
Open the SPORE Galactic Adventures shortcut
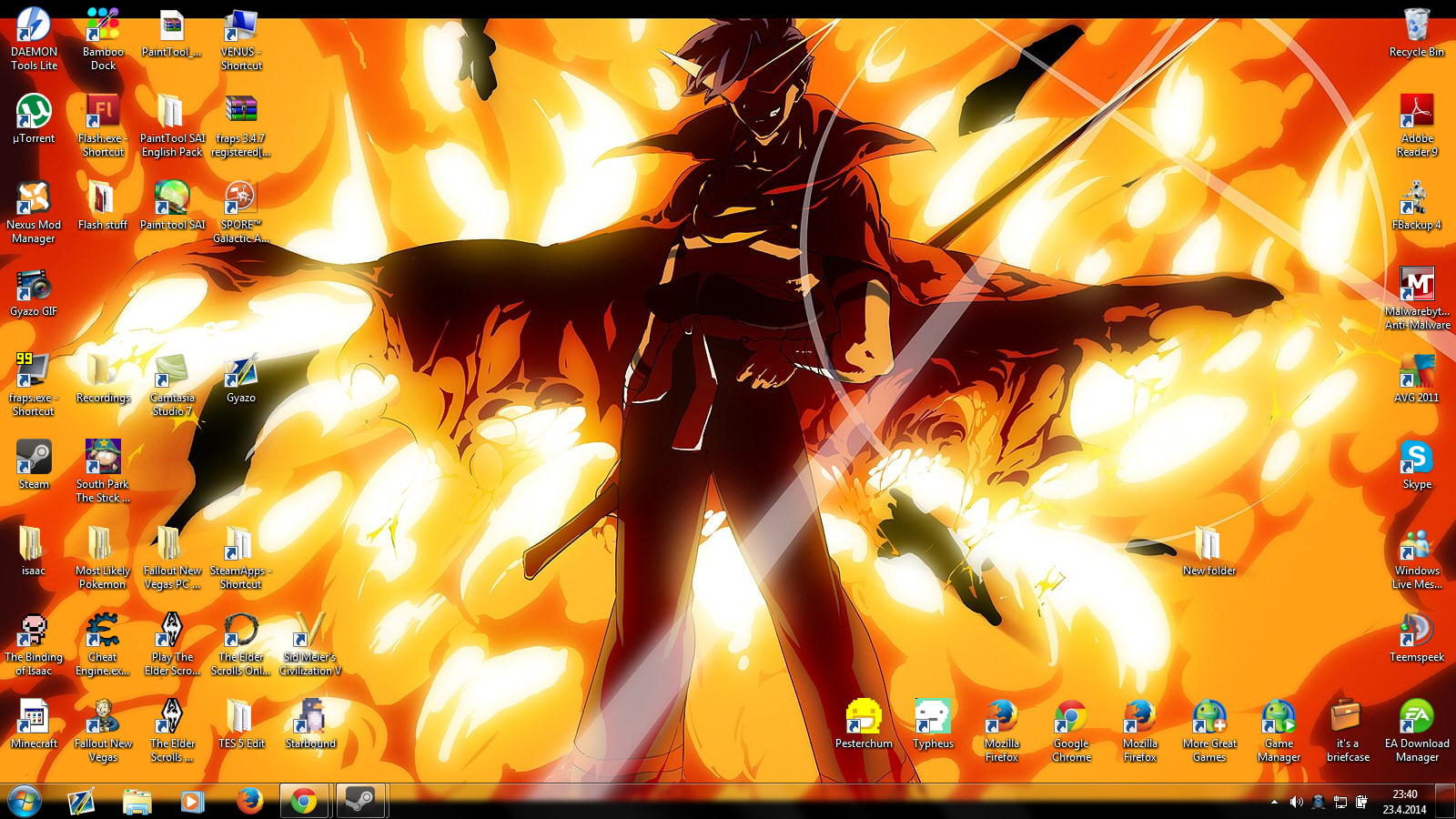(241, 213)
